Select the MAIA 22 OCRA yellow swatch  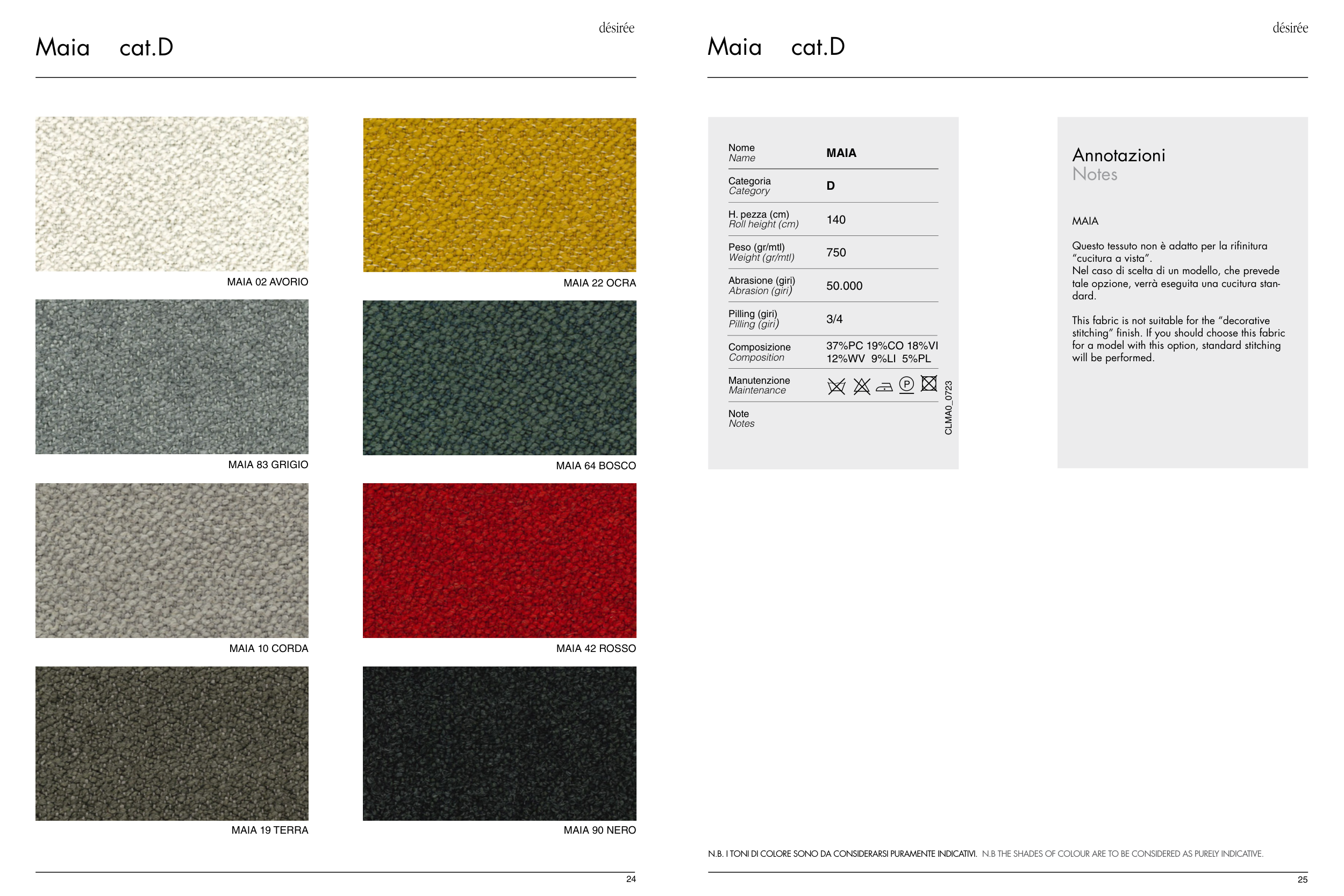(x=499, y=195)
